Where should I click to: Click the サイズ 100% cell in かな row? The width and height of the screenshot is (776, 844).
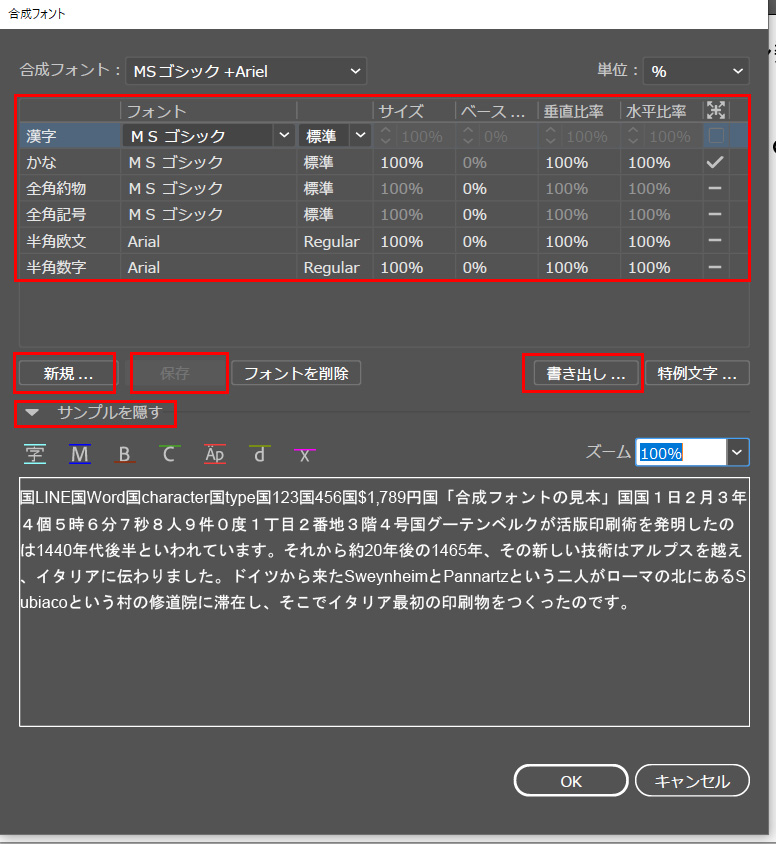click(401, 163)
